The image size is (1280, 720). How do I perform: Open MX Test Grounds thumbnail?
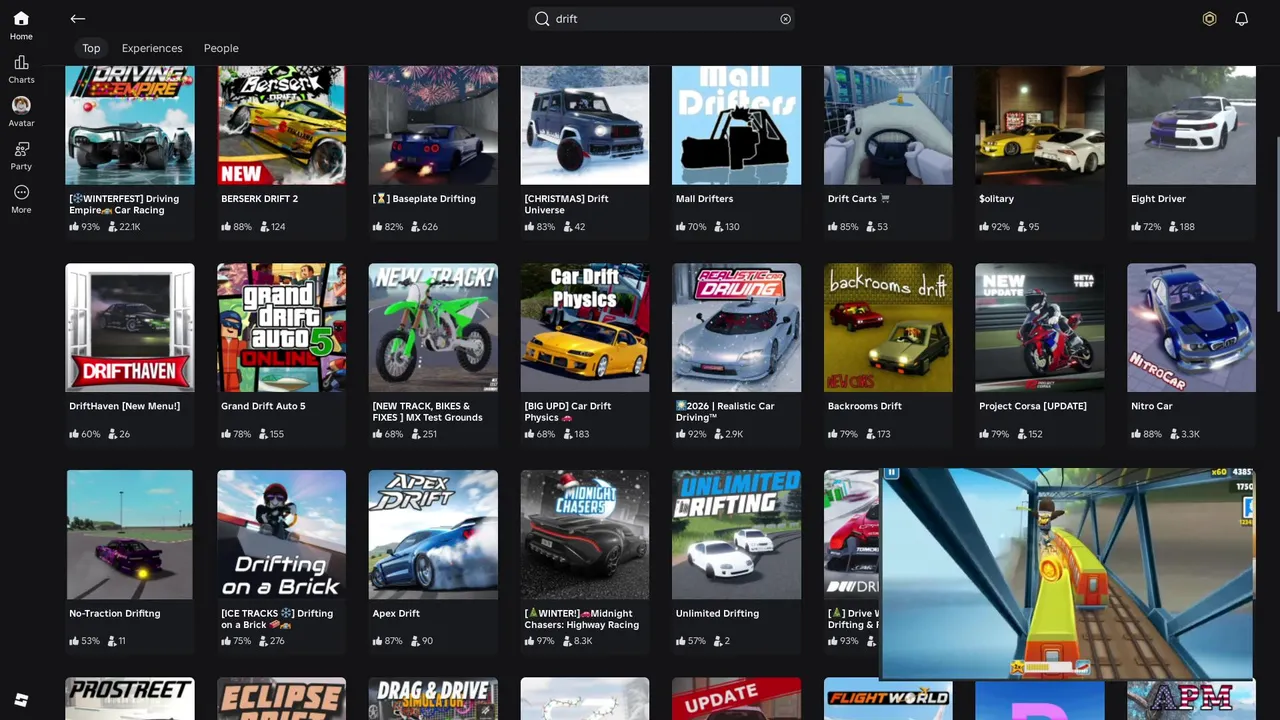(x=433, y=328)
